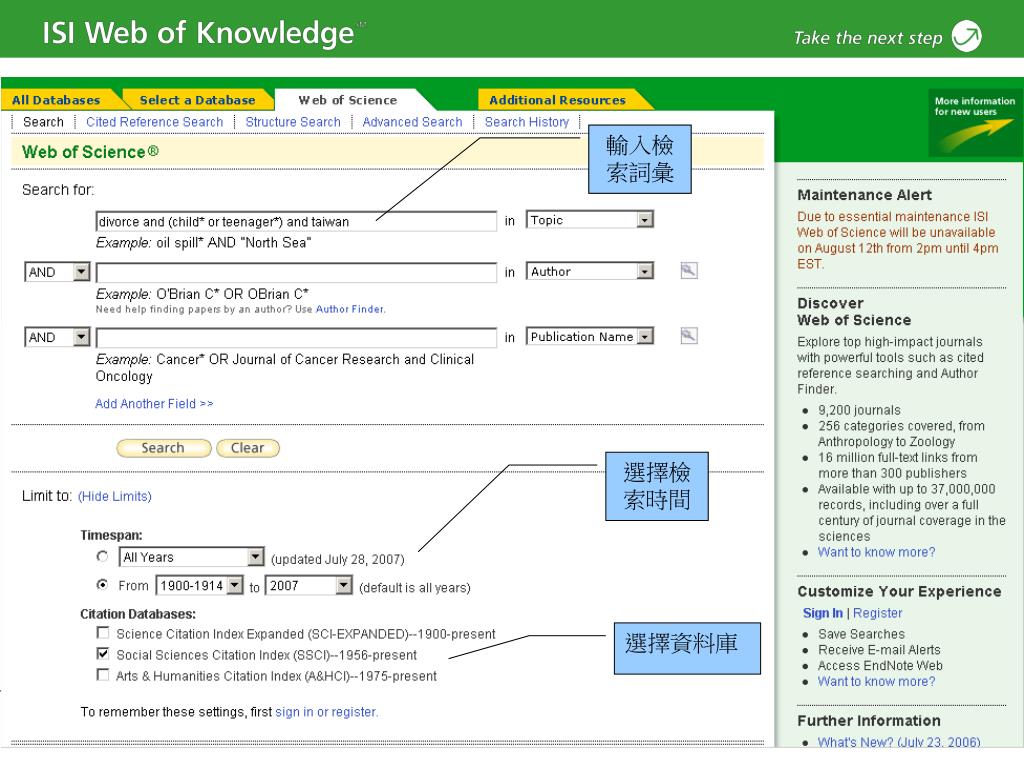Image resolution: width=1024 pixels, height=768 pixels.
Task: Click the Hide Limits link
Action: [x=115, y=496]
